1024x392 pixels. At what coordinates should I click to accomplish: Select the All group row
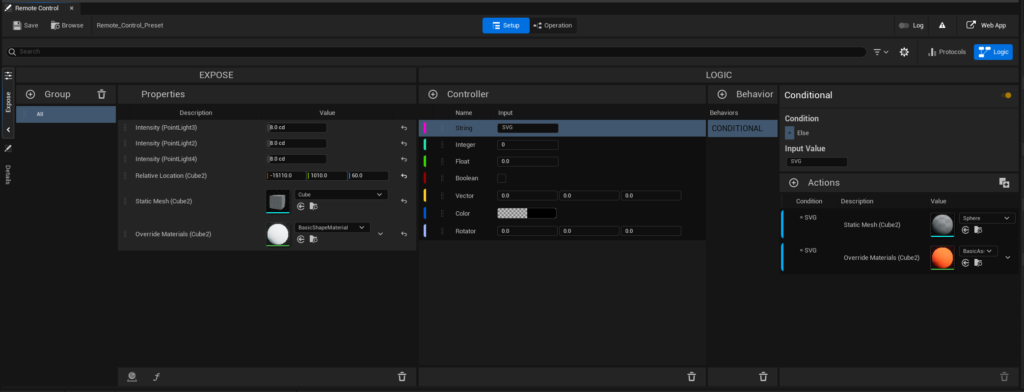pos(67,114)
